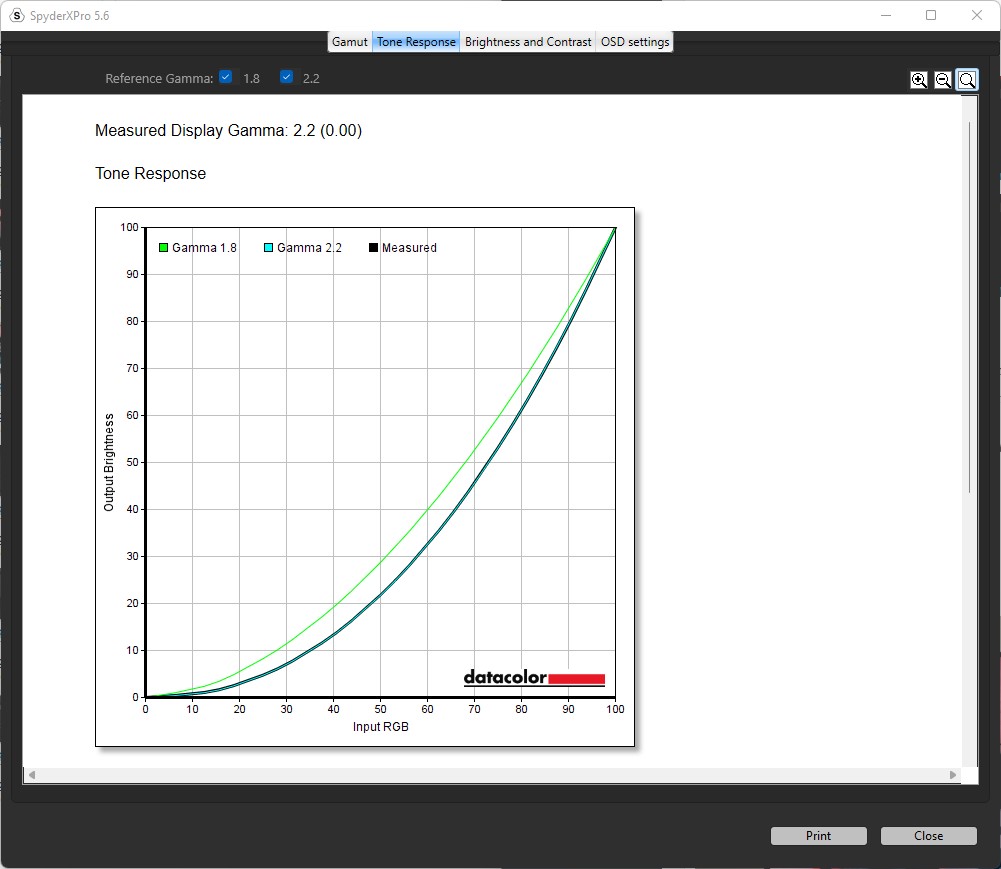Click the reset zoom magnifier icon

pos(967,80)
